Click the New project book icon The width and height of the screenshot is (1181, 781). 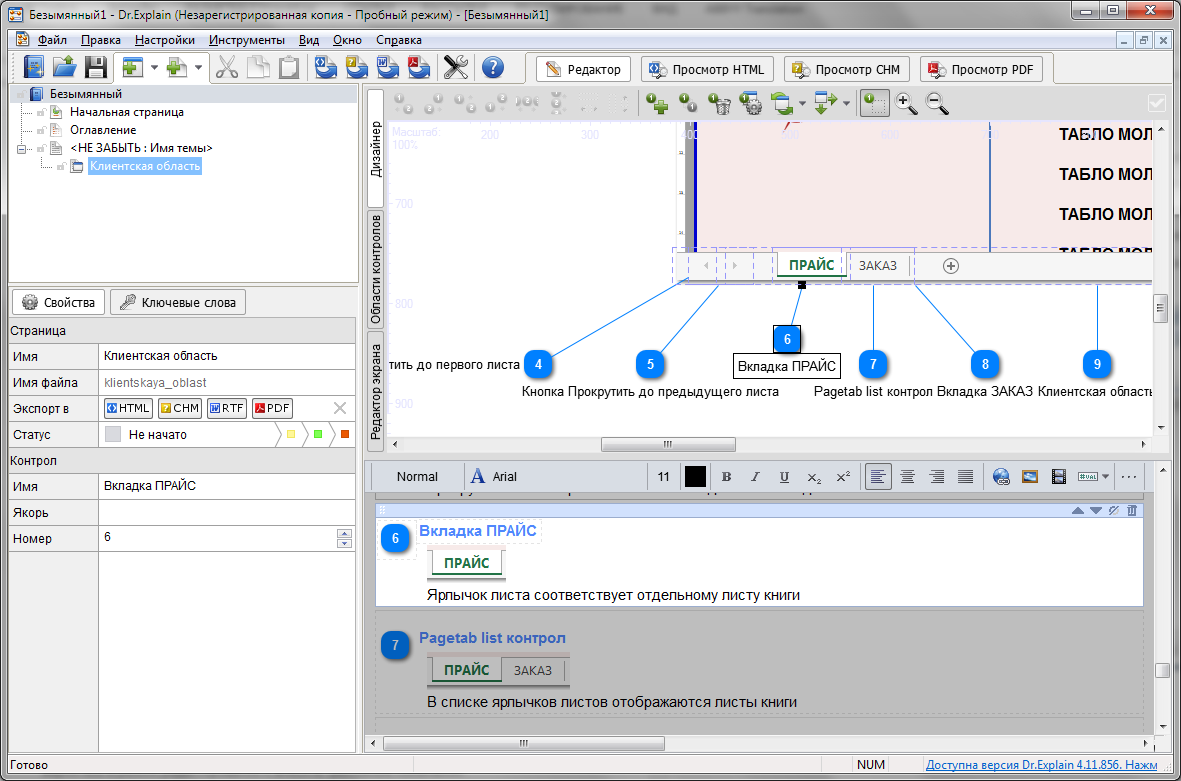point(33,68)
